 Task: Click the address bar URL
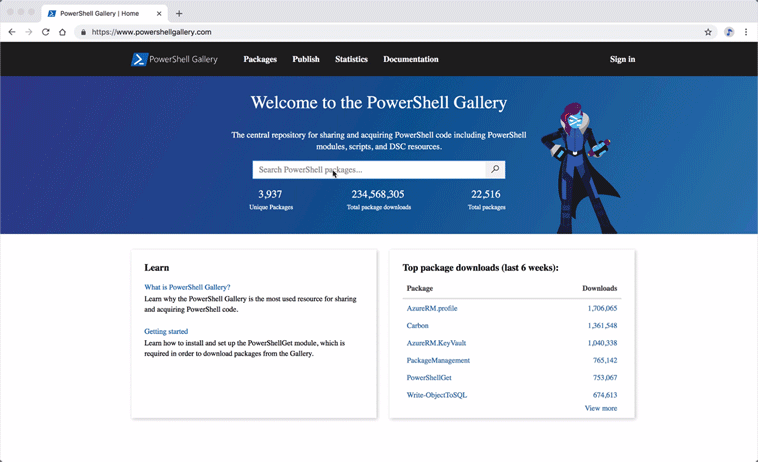pos(151,32)
